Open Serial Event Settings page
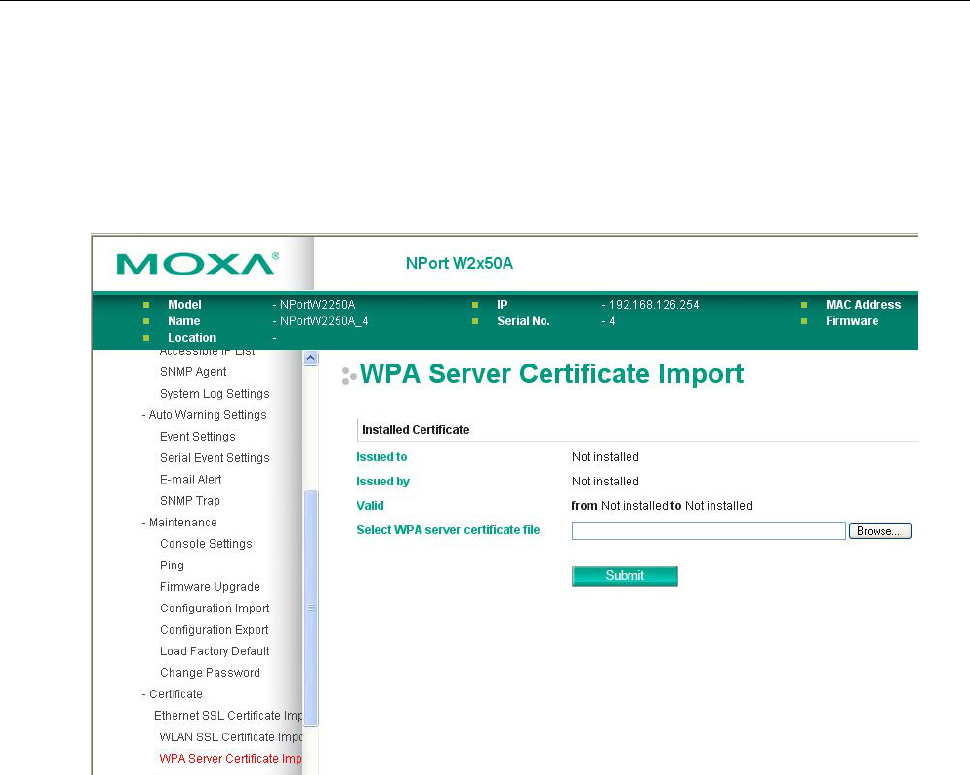The height and width of the screenshot is (775, 970). pos(215,458)
